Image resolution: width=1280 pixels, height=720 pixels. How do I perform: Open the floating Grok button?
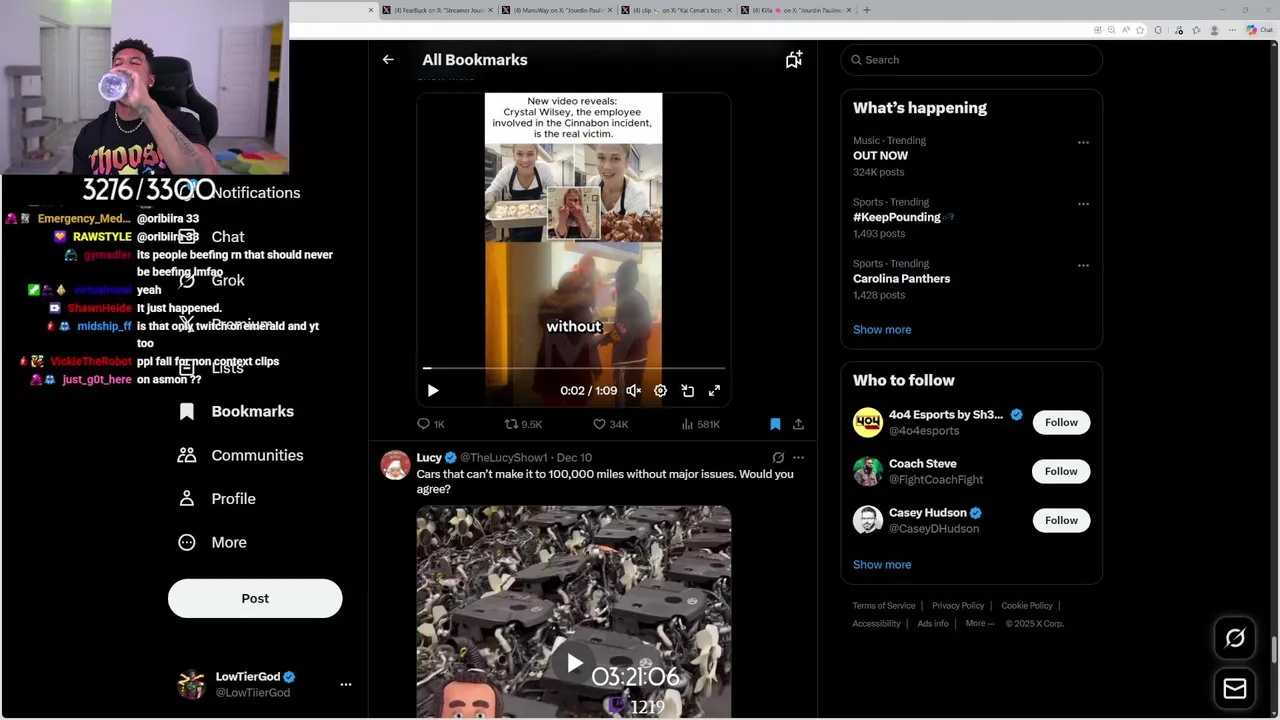click(x=1235, y=638)
